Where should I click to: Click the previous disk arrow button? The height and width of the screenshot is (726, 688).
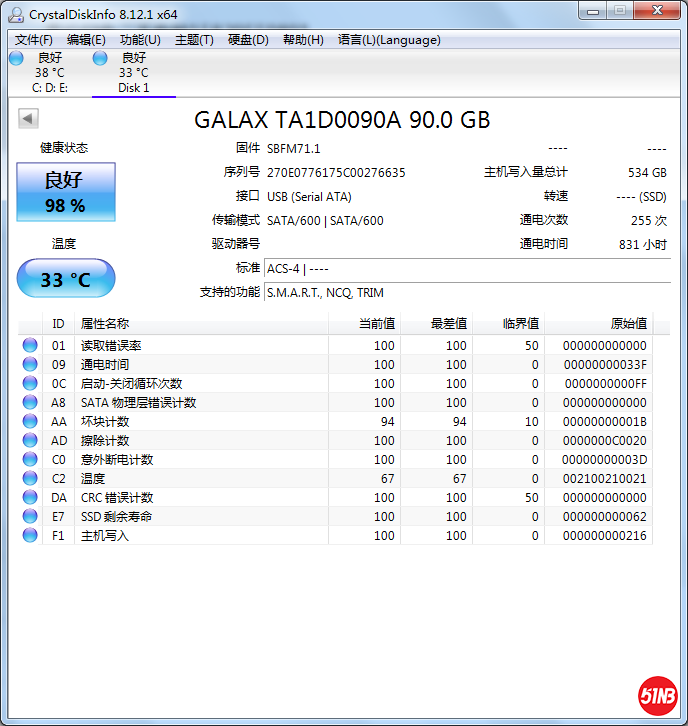[28, 119]
